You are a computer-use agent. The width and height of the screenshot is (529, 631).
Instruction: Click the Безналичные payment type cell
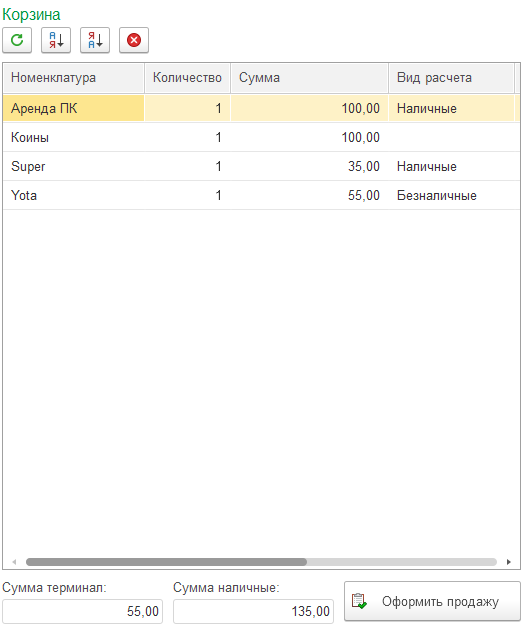pyautogui.click(x=451, y=196)
